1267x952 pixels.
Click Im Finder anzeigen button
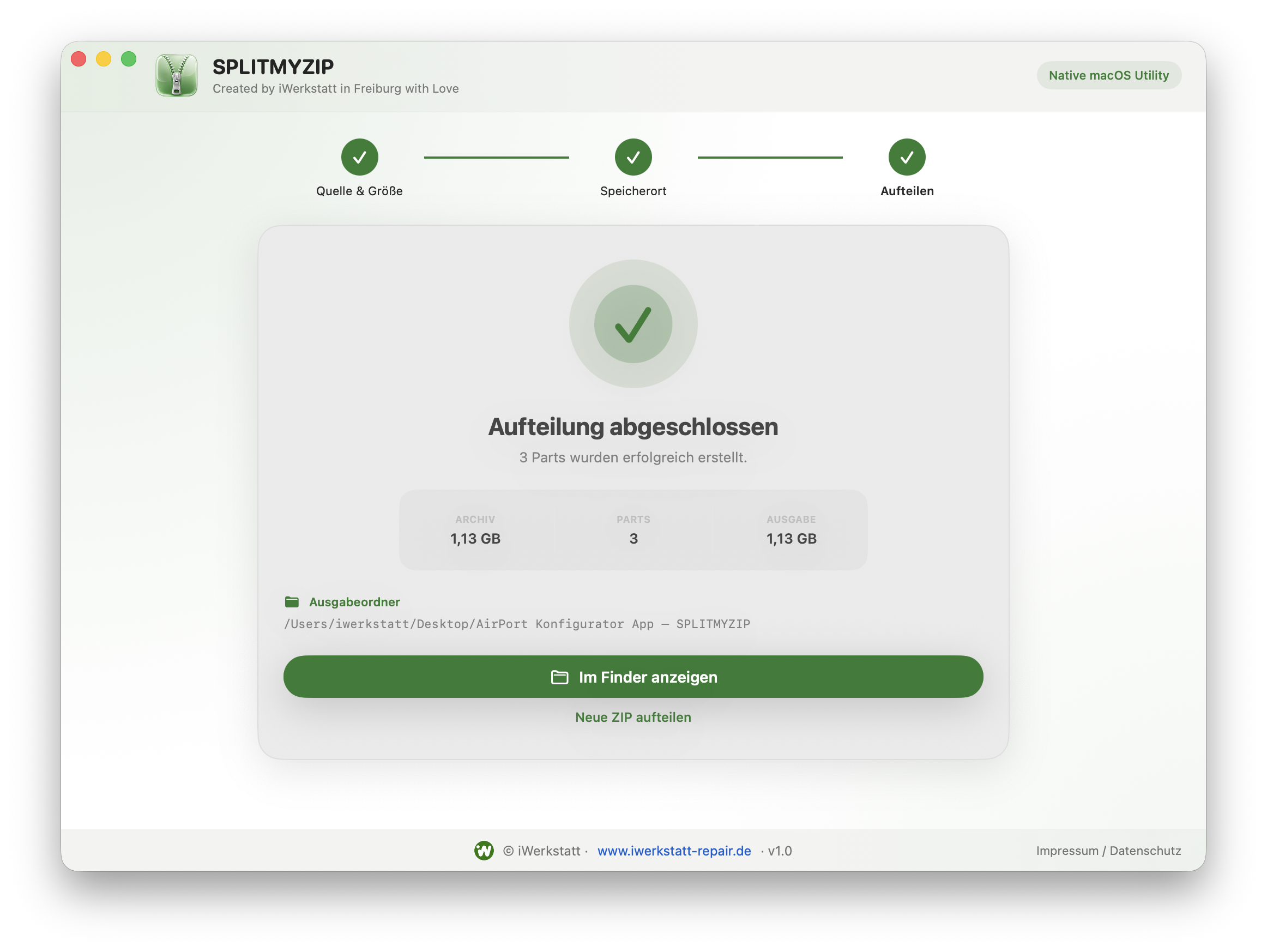pyautogui.click(x=633, y=677)
